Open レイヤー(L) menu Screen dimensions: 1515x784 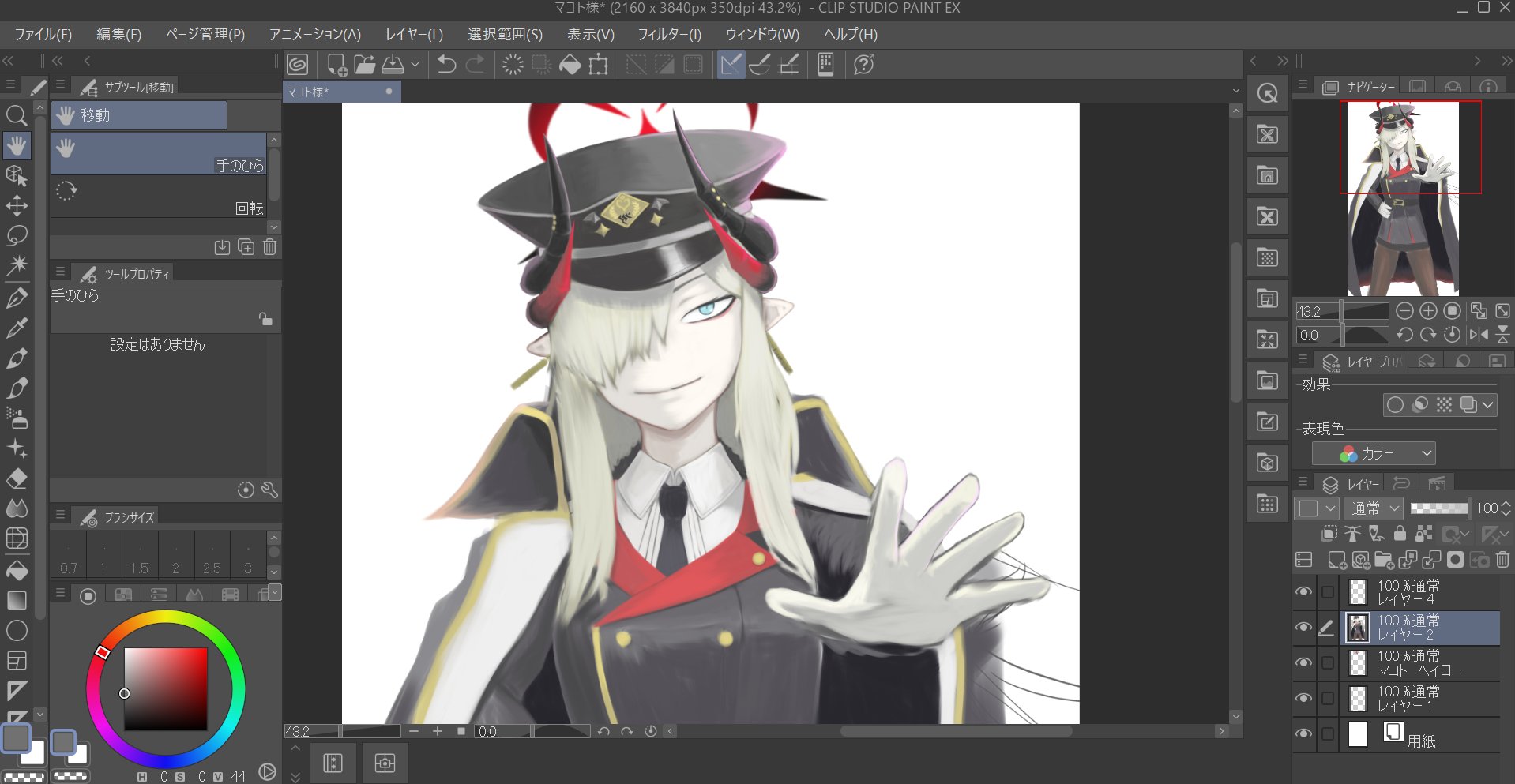[414, 35]
